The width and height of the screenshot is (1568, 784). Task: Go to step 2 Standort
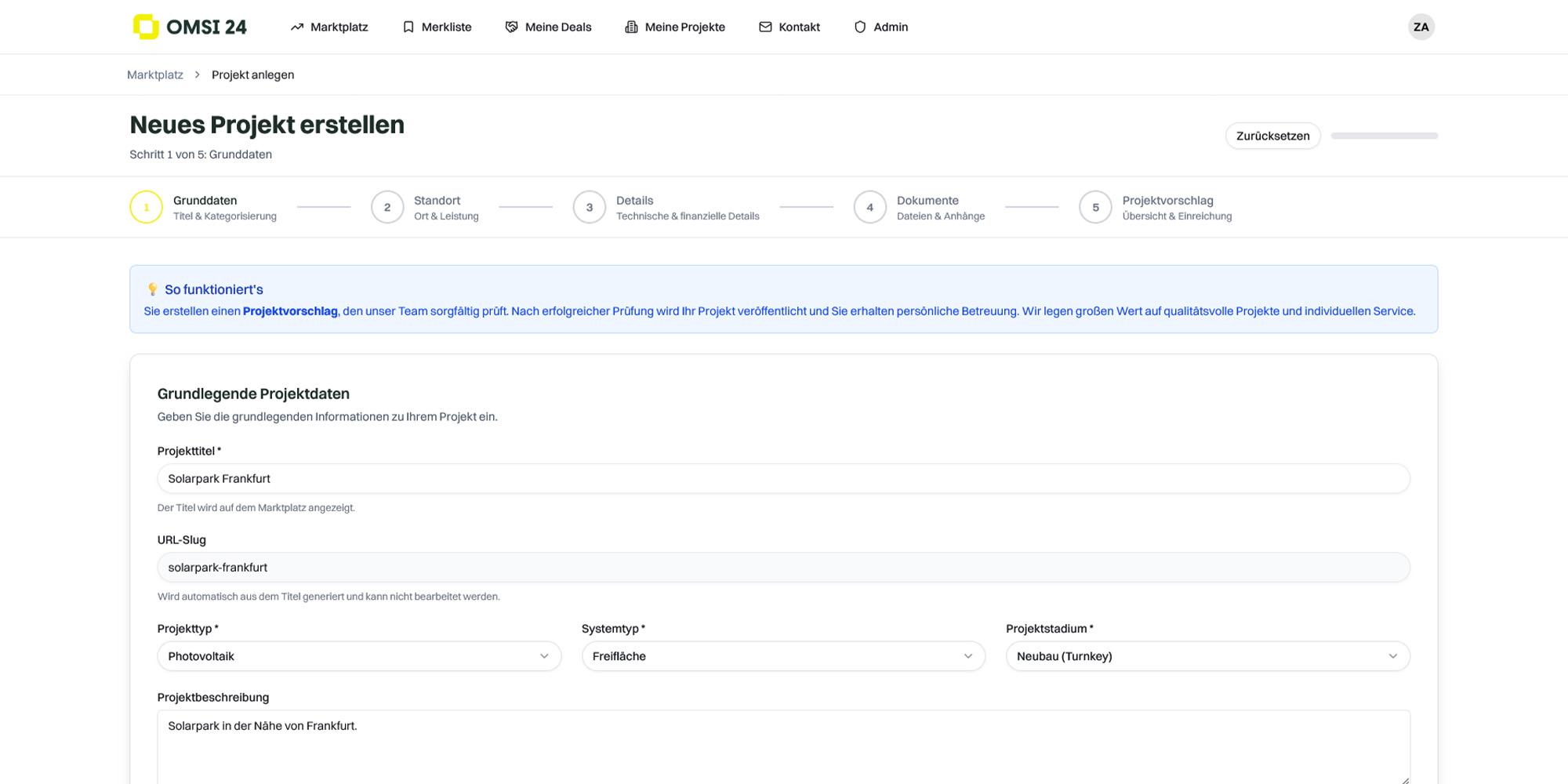coord(387,208)
